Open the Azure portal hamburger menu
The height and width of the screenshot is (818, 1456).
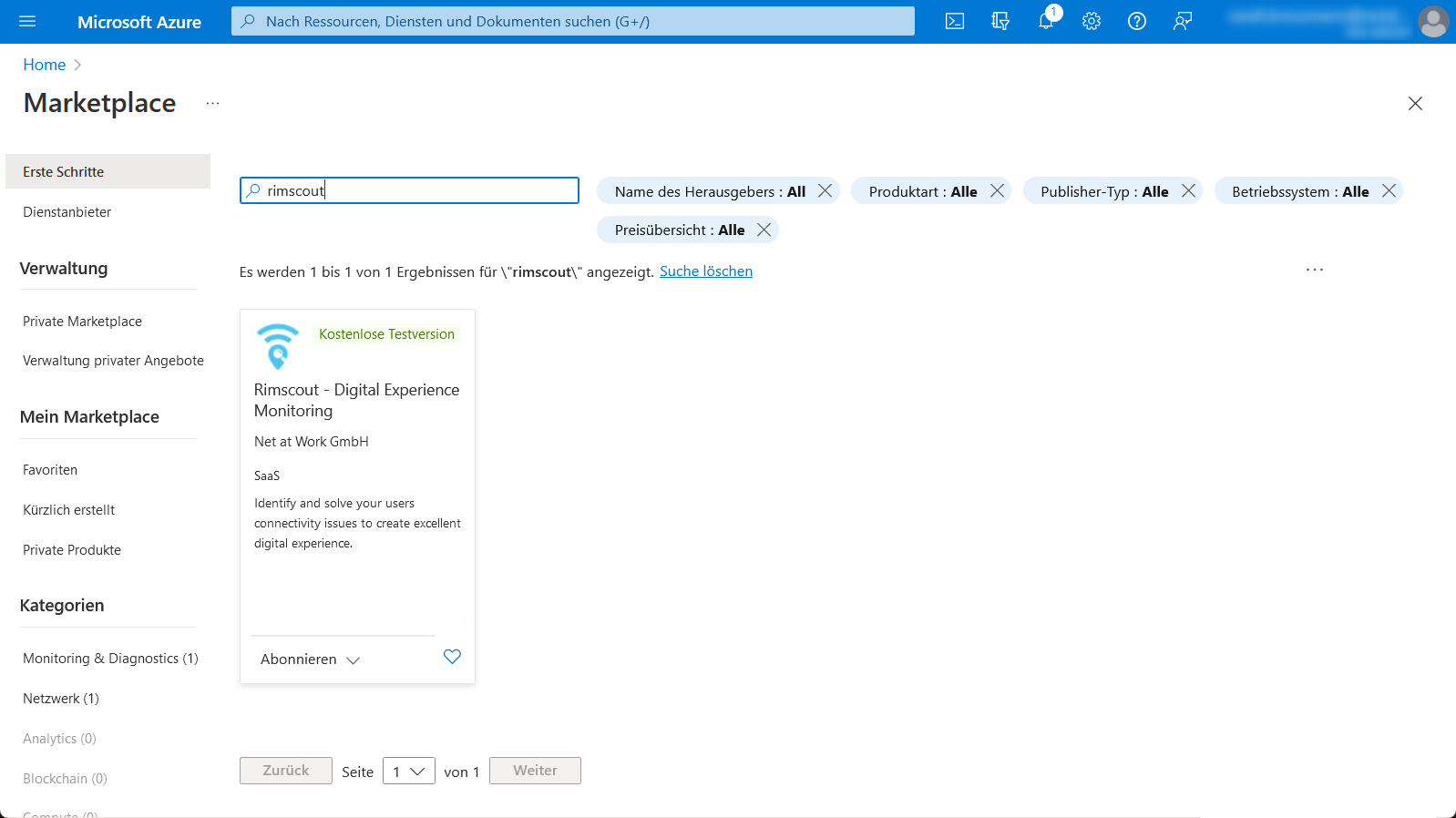point(27,21)
